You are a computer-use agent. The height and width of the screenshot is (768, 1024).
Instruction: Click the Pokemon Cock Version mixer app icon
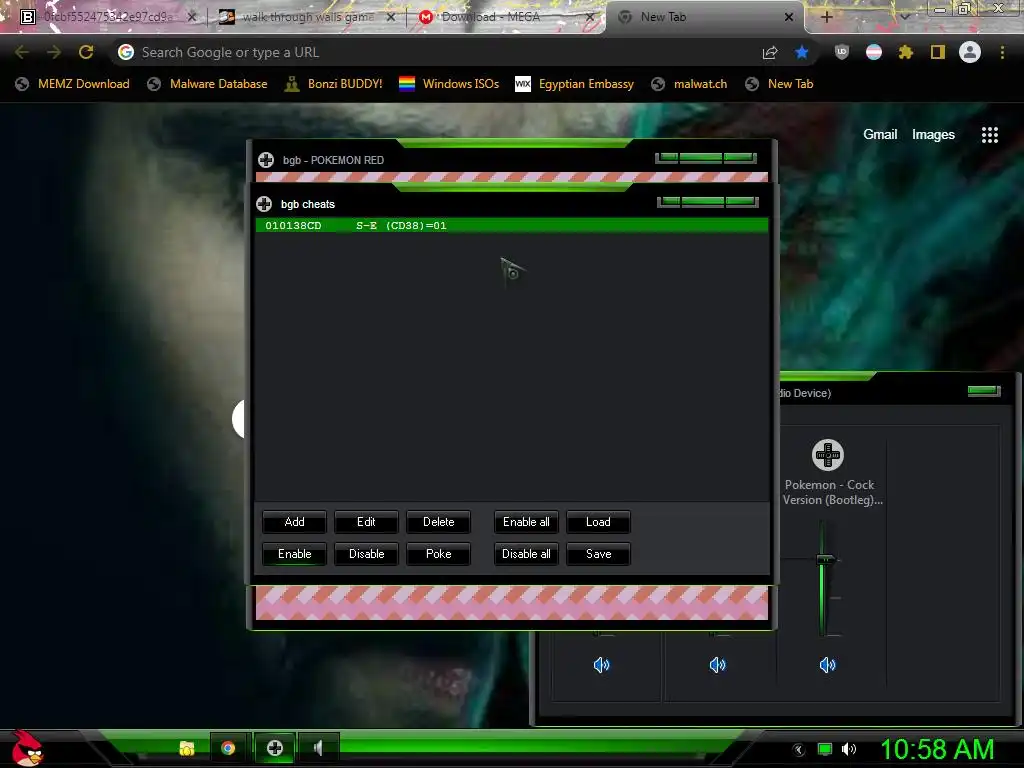828,455
